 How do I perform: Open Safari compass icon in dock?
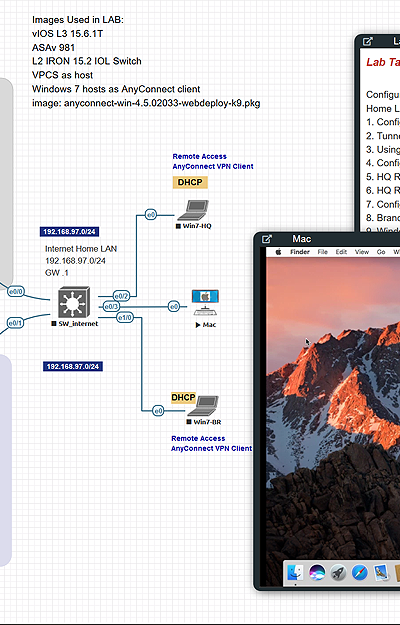click(x=359, y=573)
